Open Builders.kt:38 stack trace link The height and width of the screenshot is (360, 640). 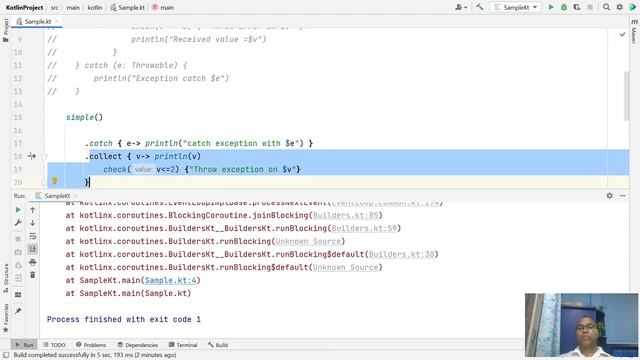pos(402,254)
